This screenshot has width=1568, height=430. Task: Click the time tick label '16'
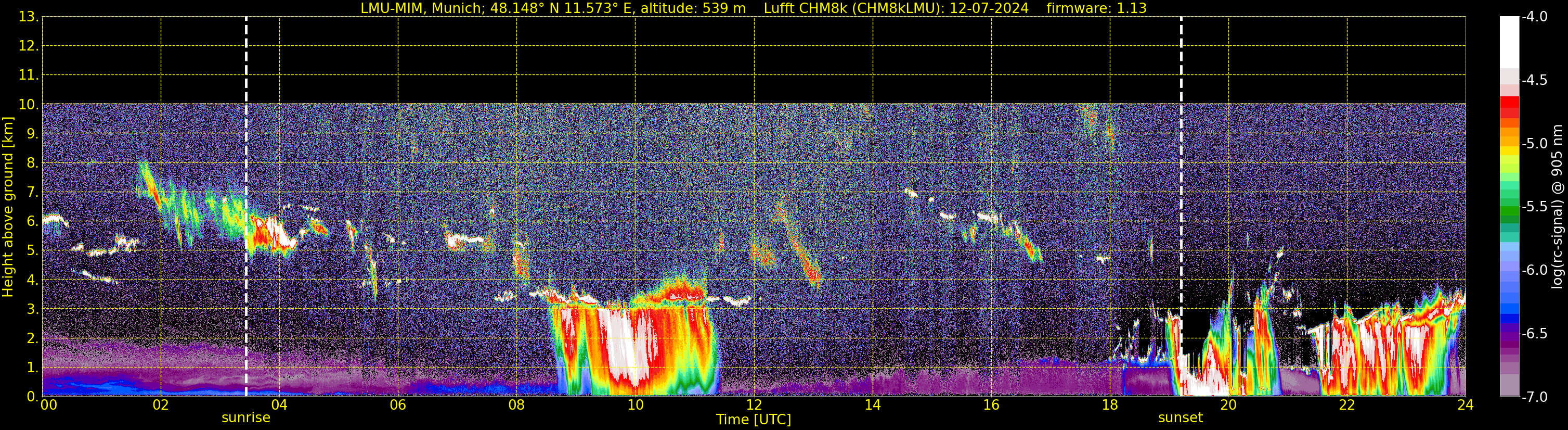click(991, 405)
